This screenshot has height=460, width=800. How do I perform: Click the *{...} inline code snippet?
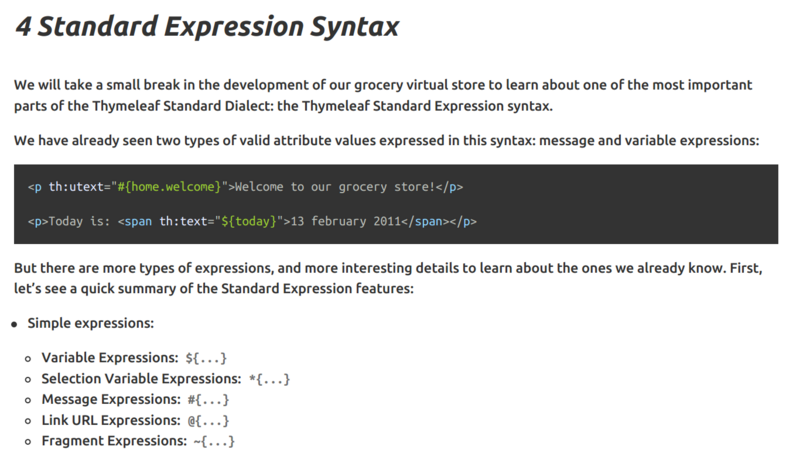point(270,378)
